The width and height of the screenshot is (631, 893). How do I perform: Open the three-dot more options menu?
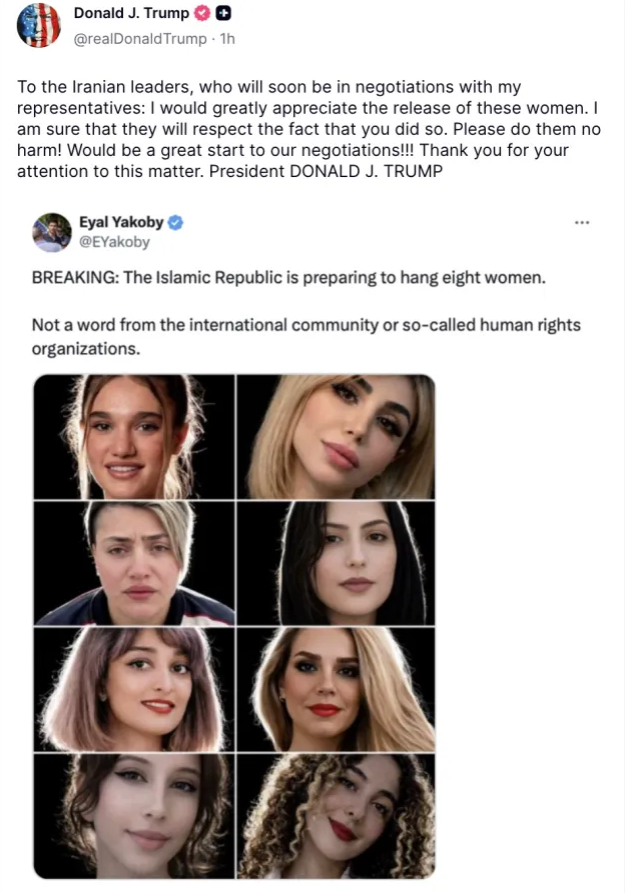[582, 222]
